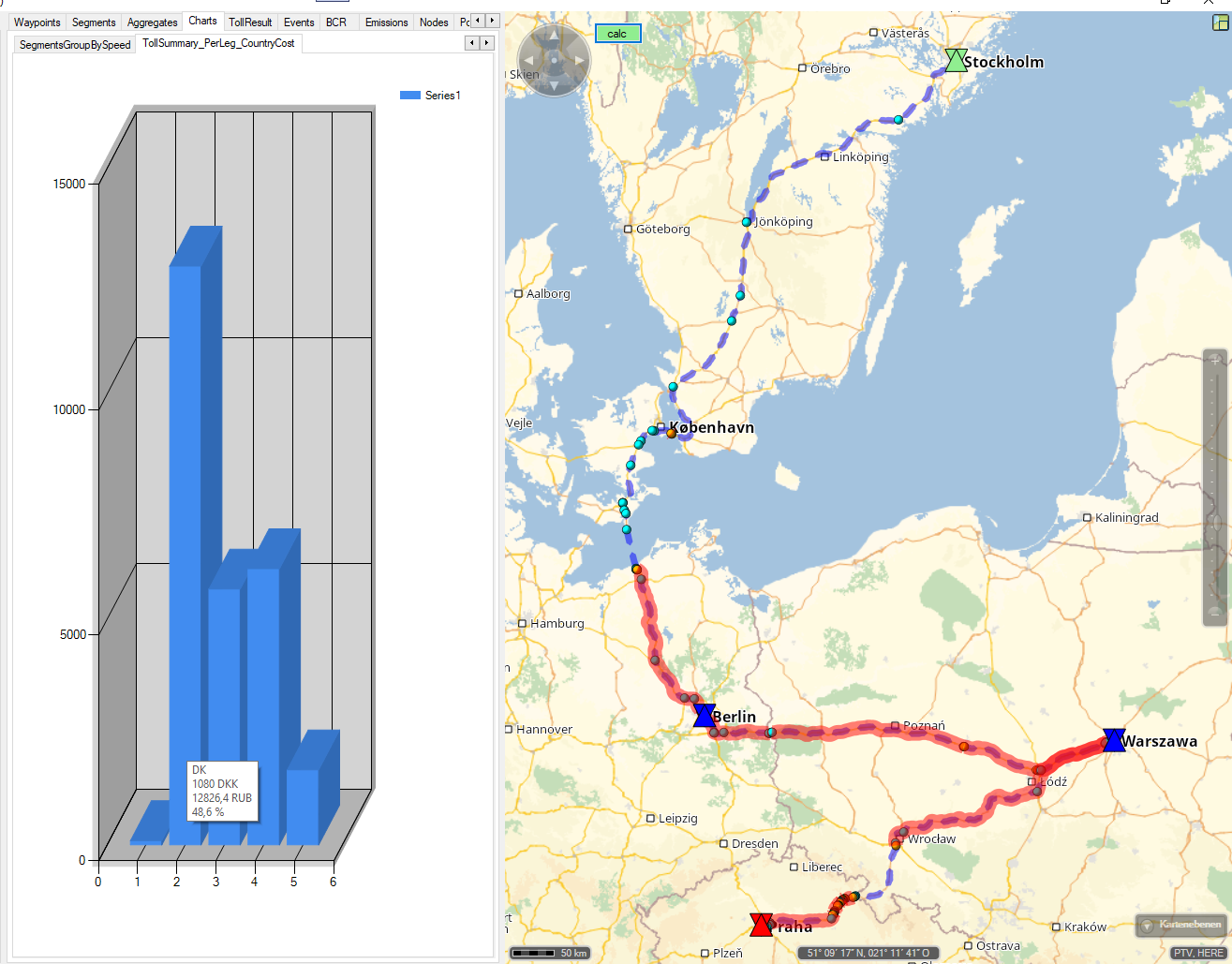
Task: Select the blue Berlin via waypoint marker
Action: pos(705,716)
